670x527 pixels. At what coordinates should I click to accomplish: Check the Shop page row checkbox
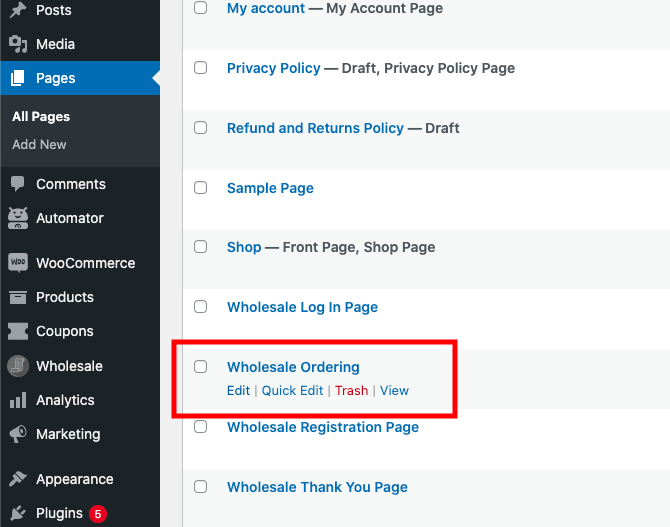click(x=200, y=247)
